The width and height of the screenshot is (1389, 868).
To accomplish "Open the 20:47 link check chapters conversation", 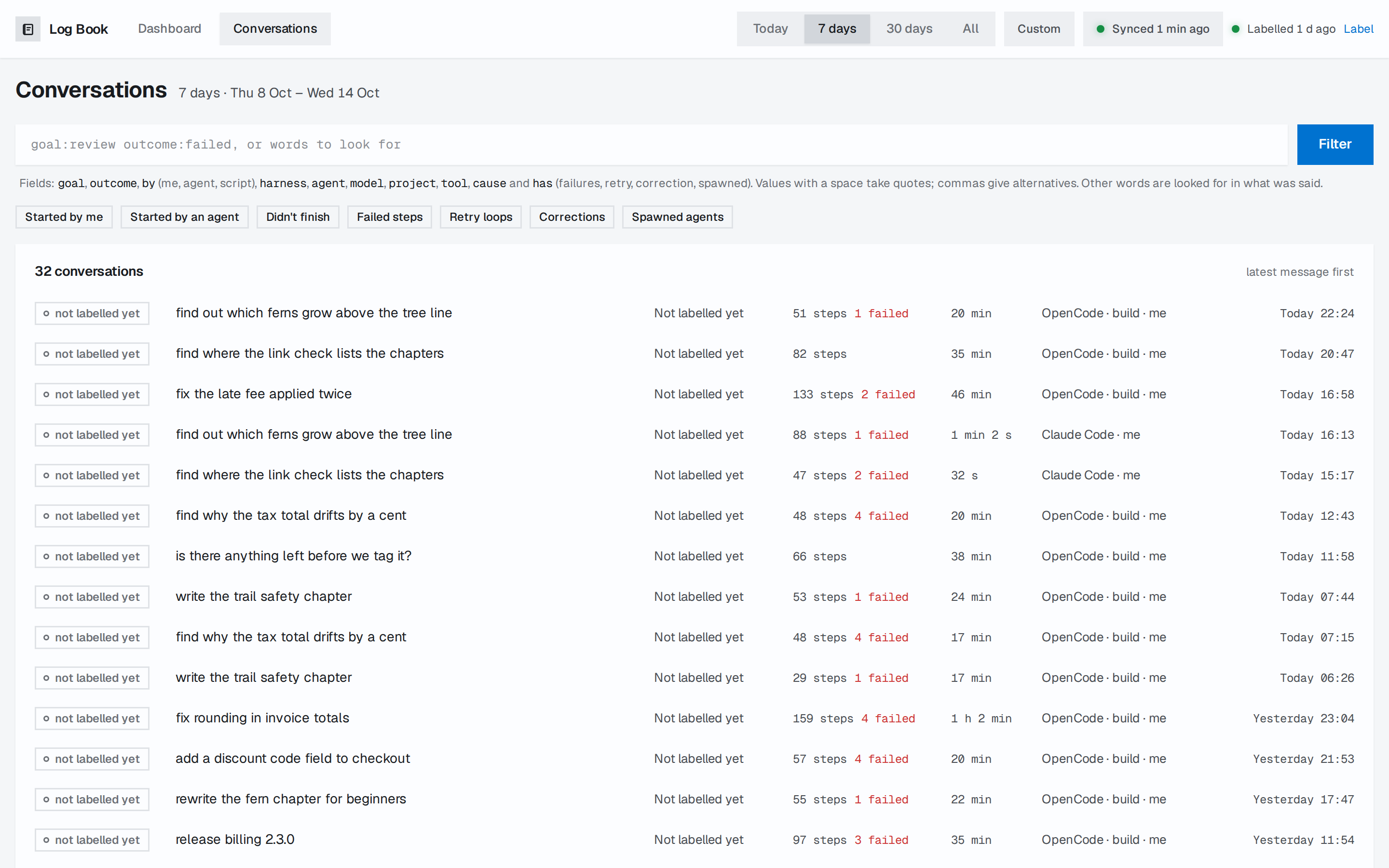I will (694, 353).
